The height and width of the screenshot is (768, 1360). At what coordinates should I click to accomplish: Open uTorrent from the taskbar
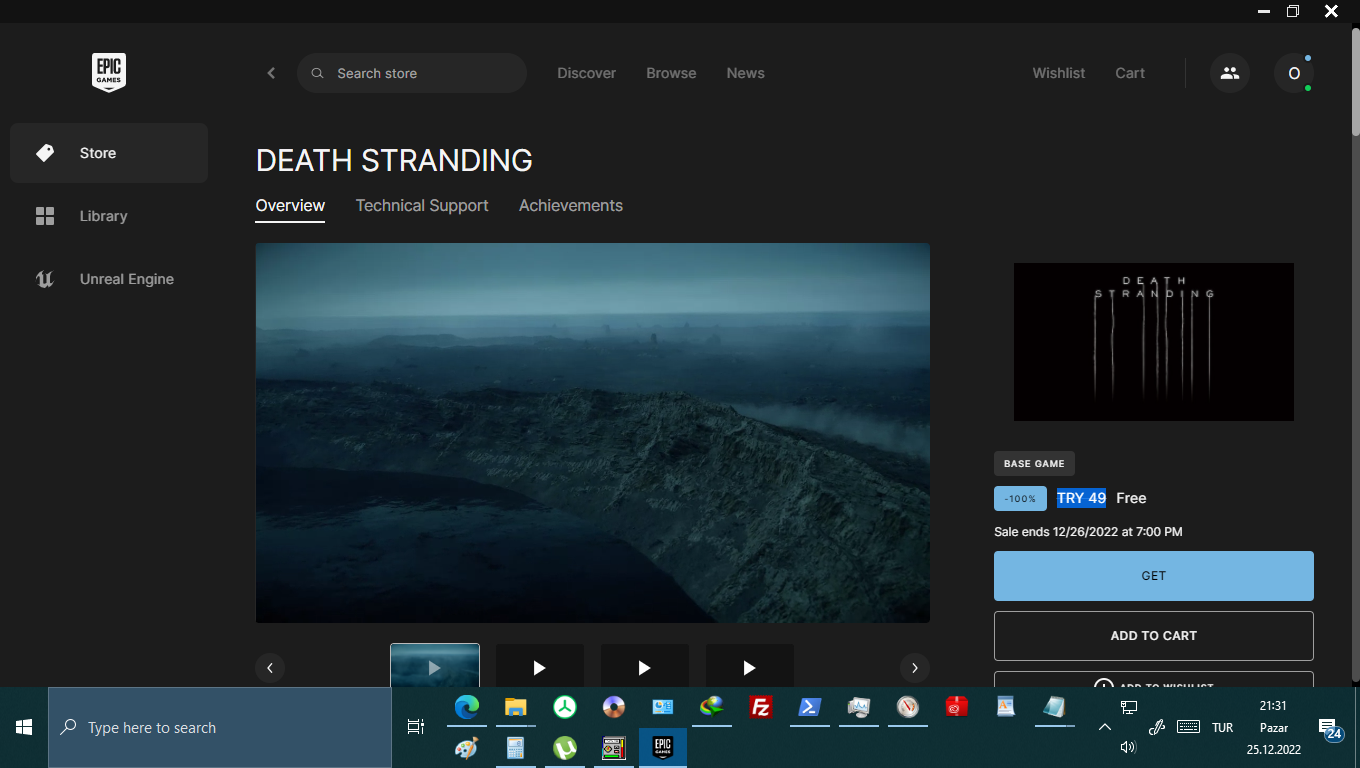[x=565, y=748]
